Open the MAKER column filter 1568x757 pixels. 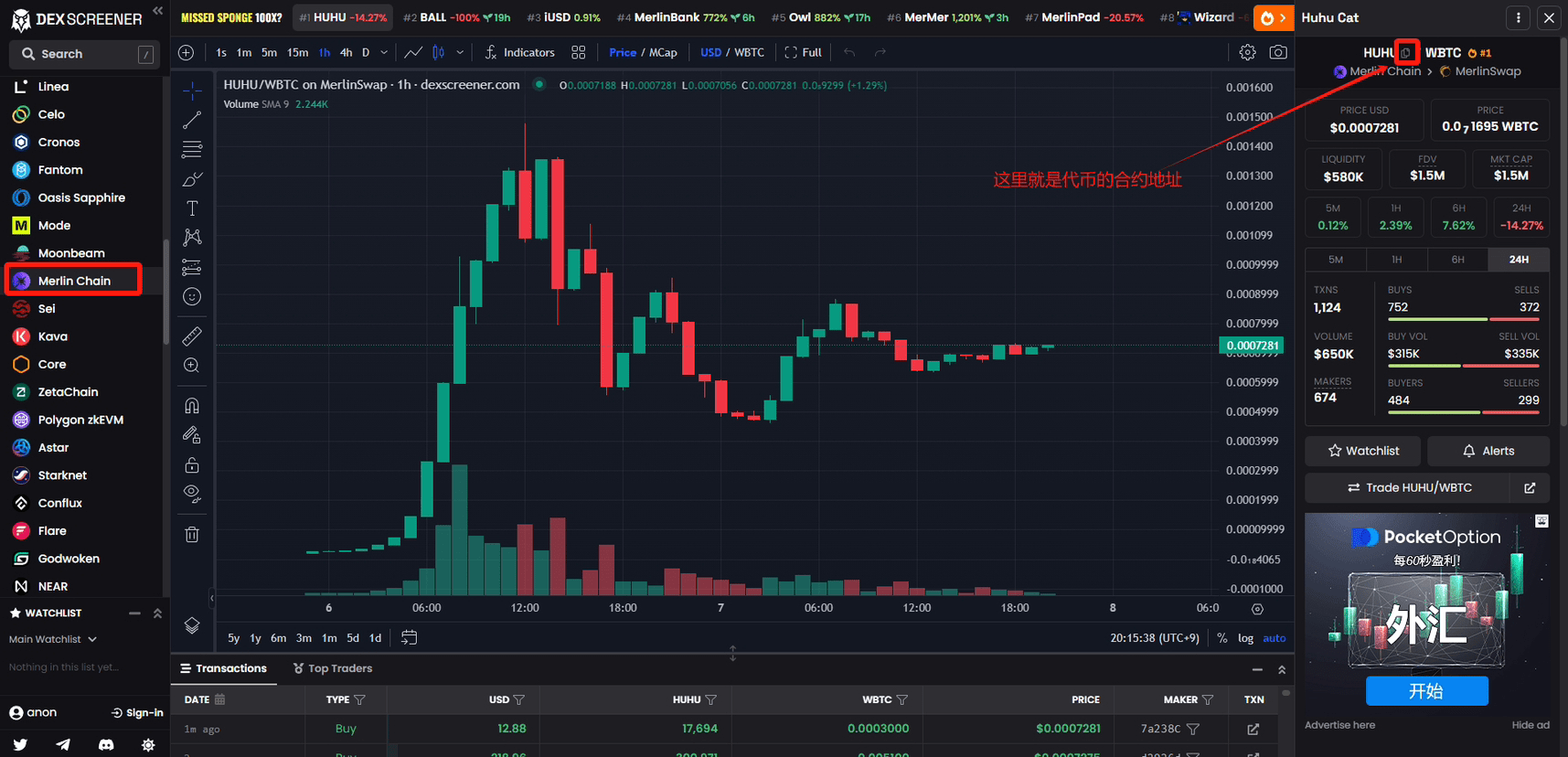point(1208,699)
